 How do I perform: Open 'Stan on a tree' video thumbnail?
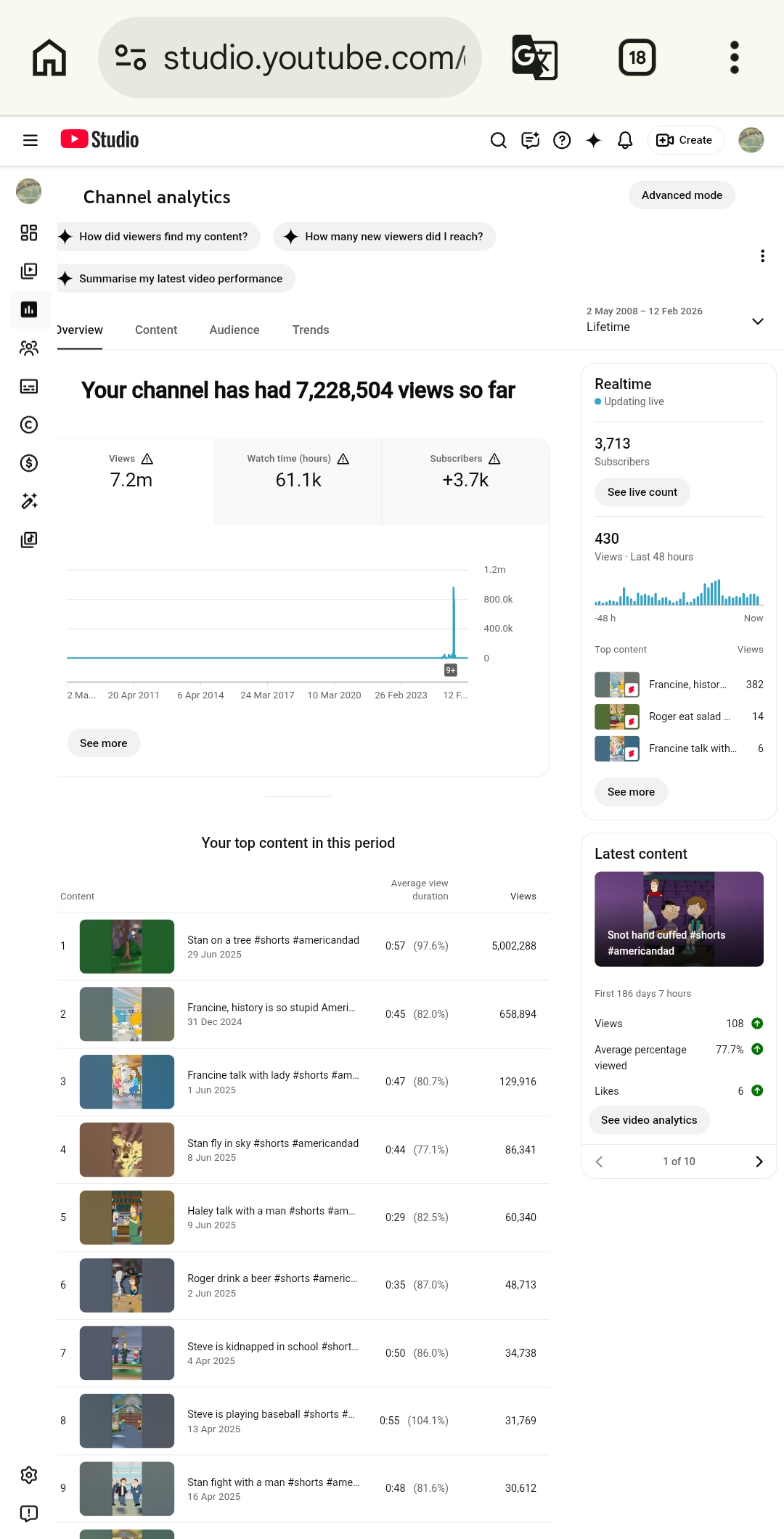127,947
